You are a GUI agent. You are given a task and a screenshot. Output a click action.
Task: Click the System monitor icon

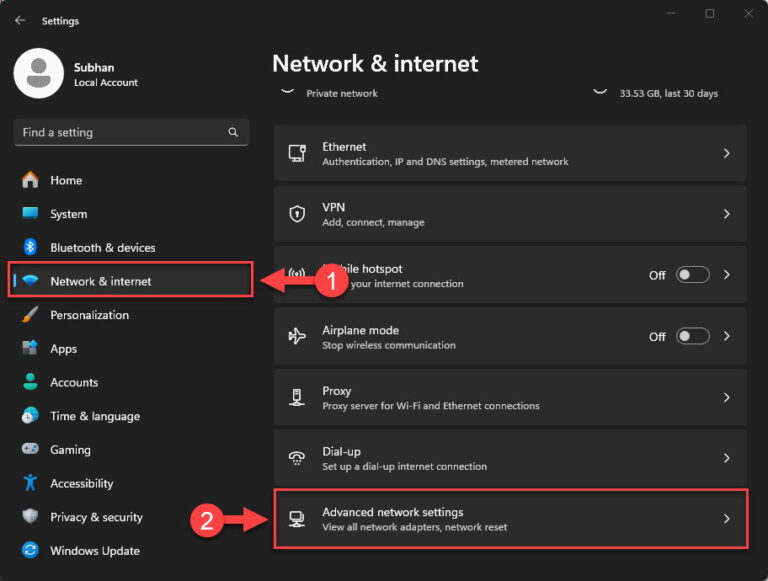click(x=30, y=213)
